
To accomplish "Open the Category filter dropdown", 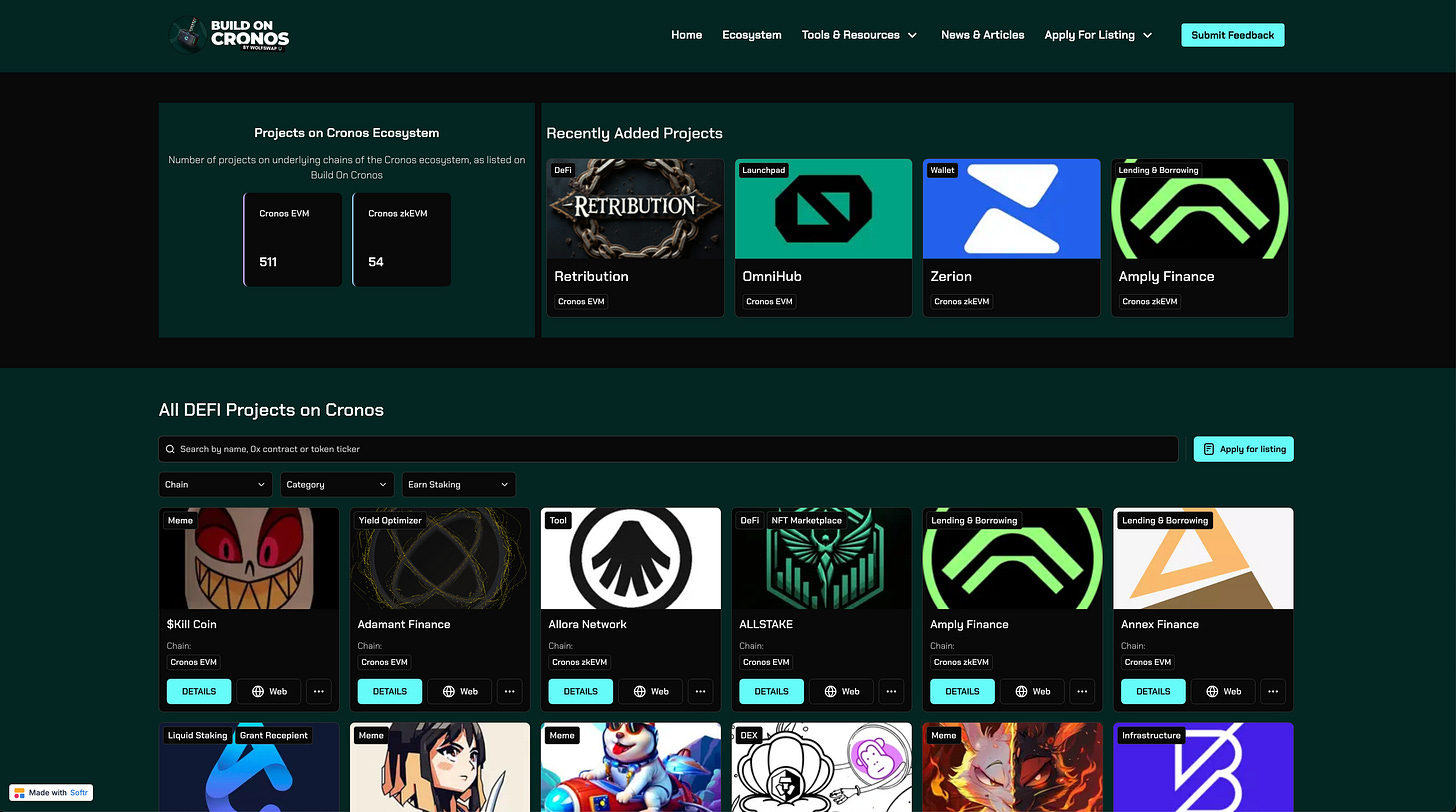I will point(337,484).
